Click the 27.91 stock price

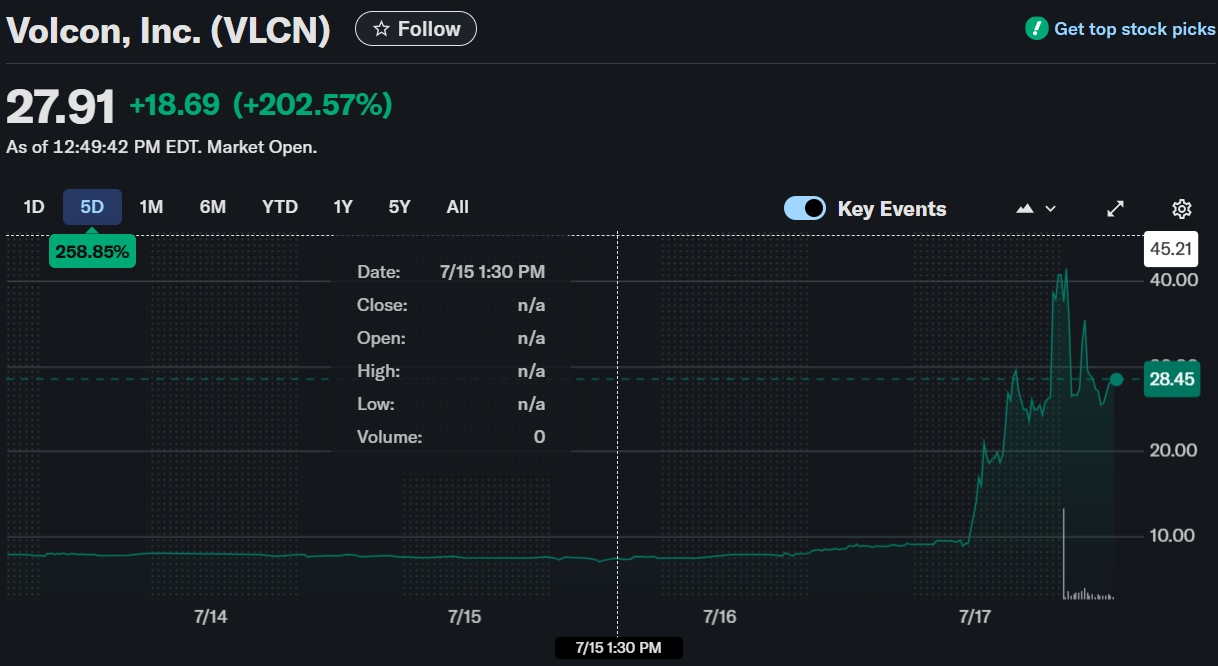61,105
